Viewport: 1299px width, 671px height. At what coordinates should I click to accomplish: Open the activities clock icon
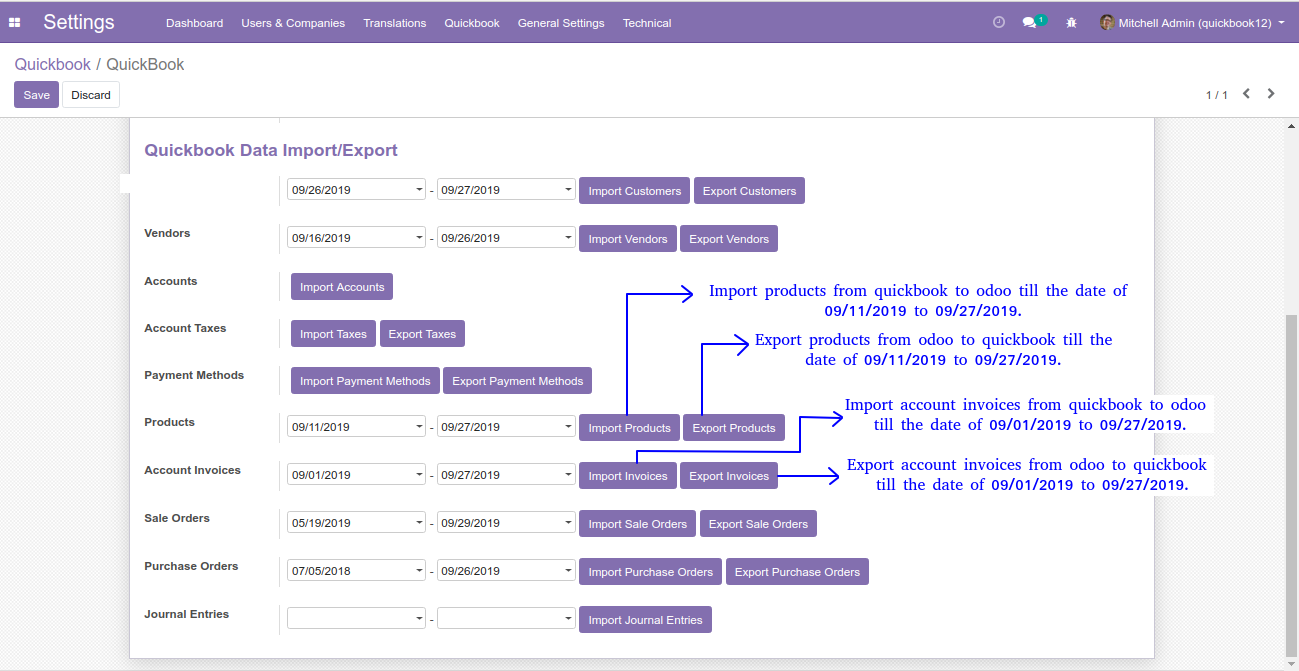pyautogui.click(x=998, y=22)
